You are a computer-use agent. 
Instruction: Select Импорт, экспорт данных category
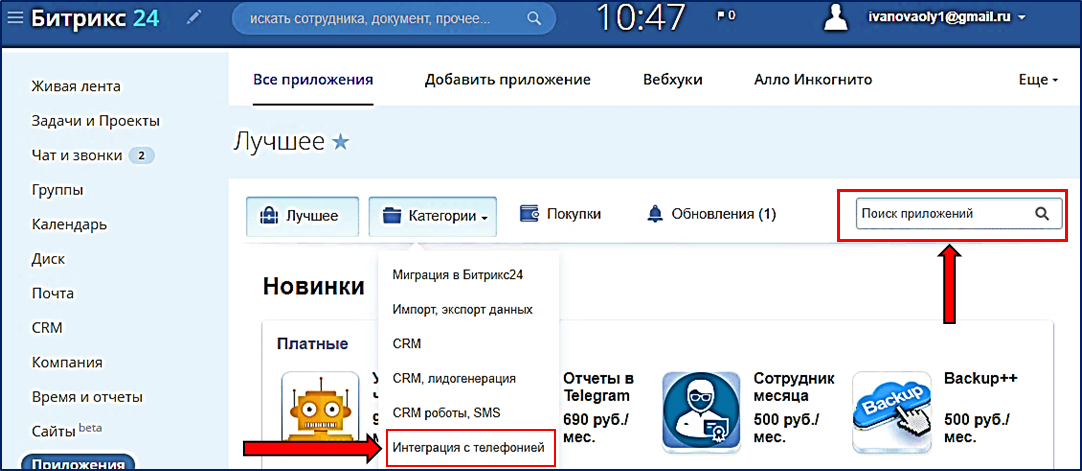(x=462, y=310)
